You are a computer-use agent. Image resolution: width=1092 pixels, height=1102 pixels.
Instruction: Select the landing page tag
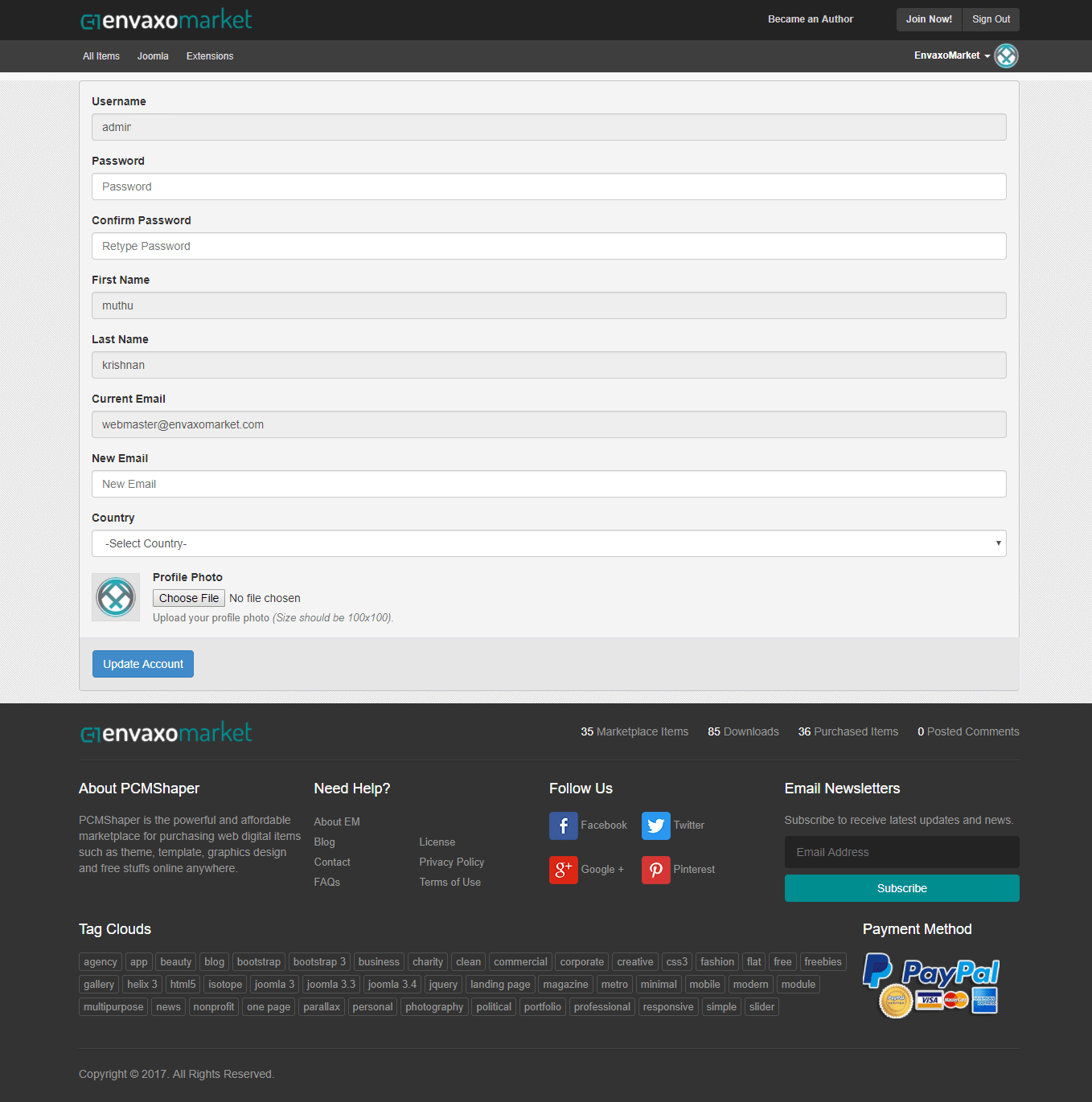(500, 985)
